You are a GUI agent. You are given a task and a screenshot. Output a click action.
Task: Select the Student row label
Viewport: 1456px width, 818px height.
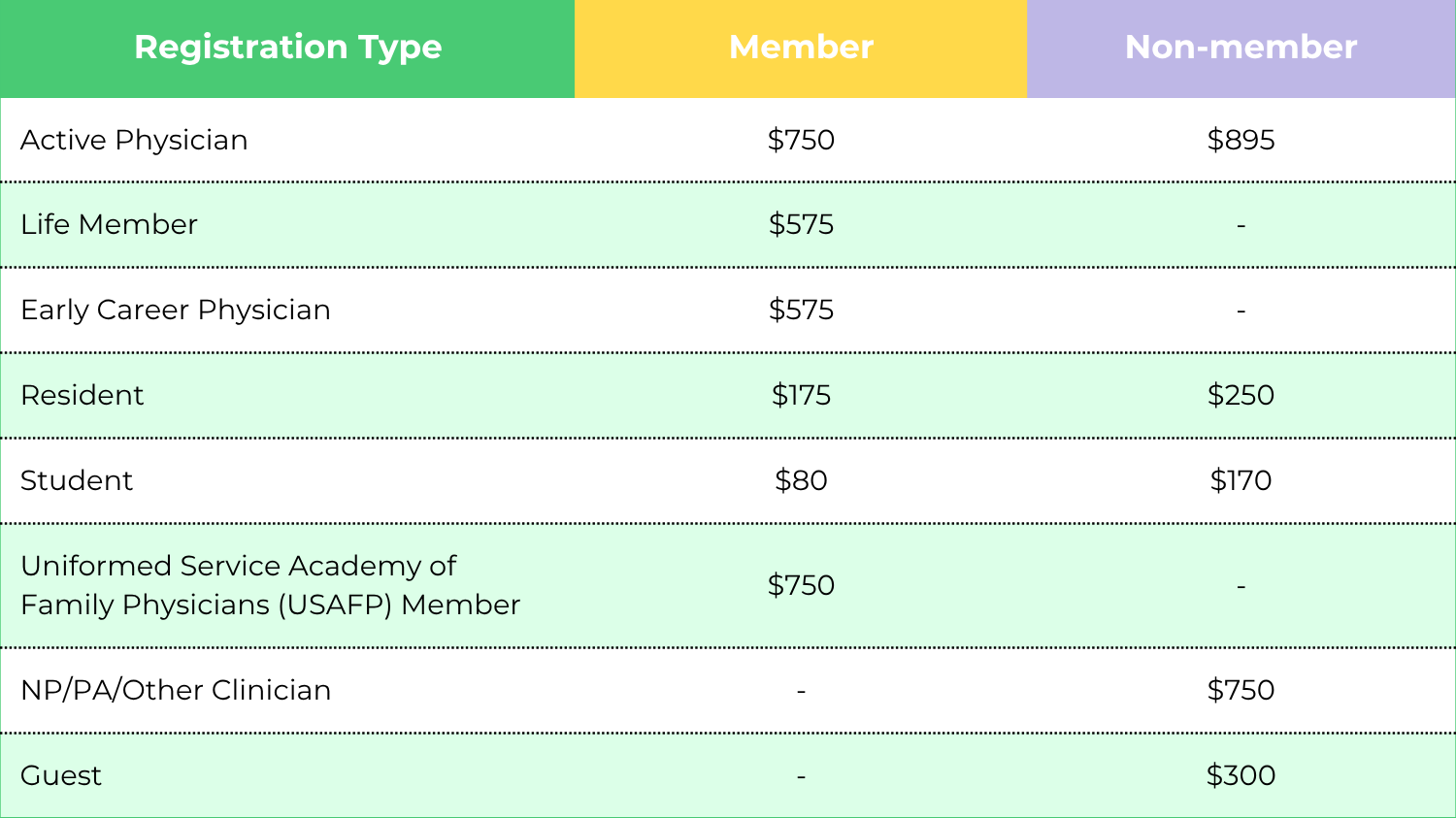click(77, 480)
